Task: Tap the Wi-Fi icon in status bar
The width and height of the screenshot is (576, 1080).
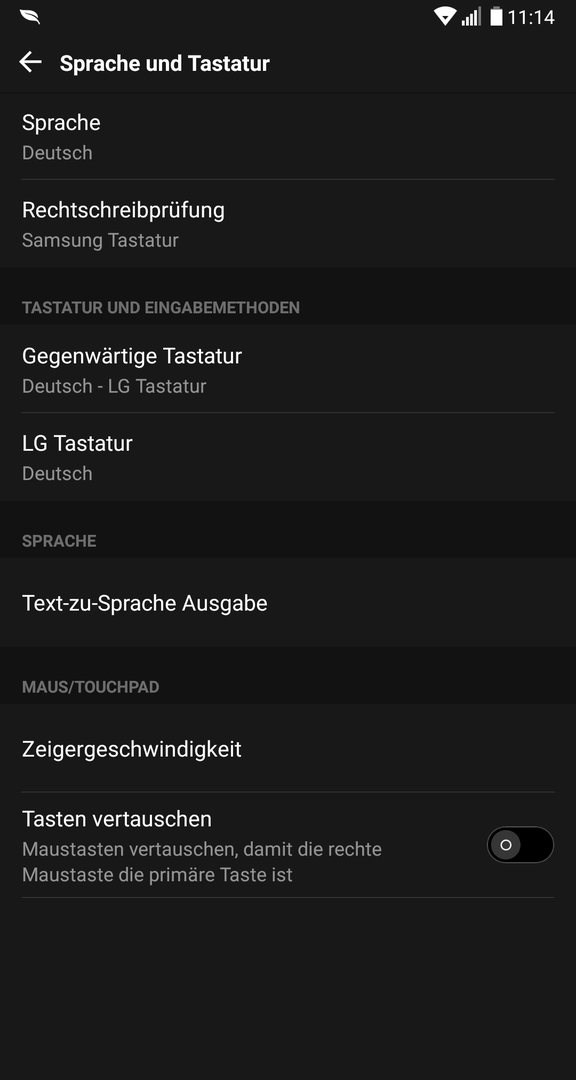Action: click(x=445, y=17)
